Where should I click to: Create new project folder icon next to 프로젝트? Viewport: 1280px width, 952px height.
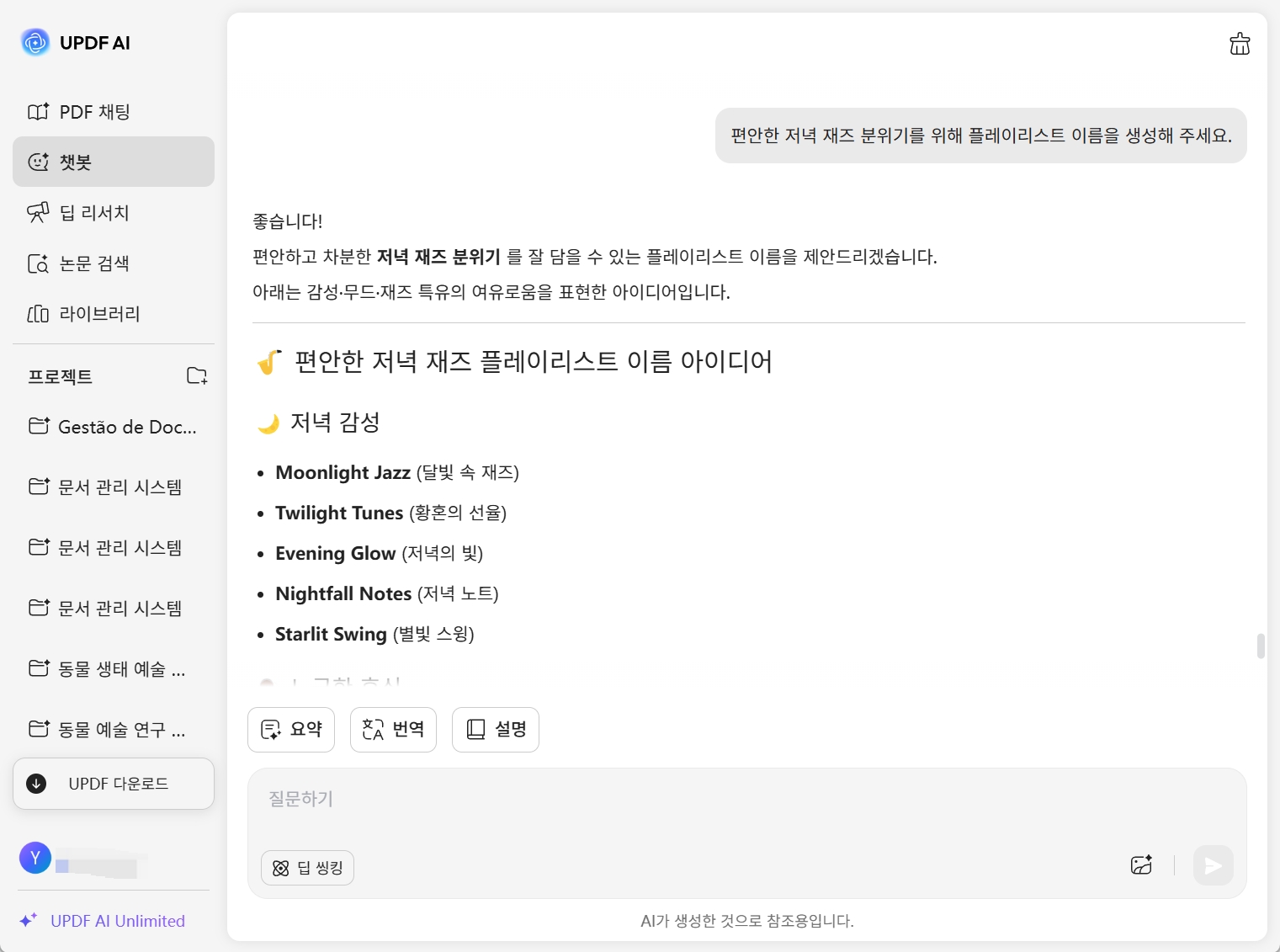point(197,375)
